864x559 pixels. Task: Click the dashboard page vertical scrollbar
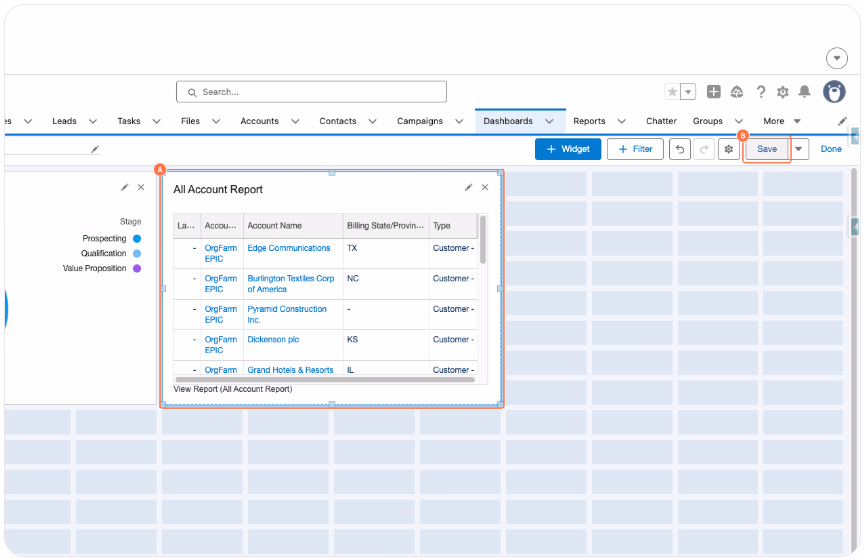point(854,359)
